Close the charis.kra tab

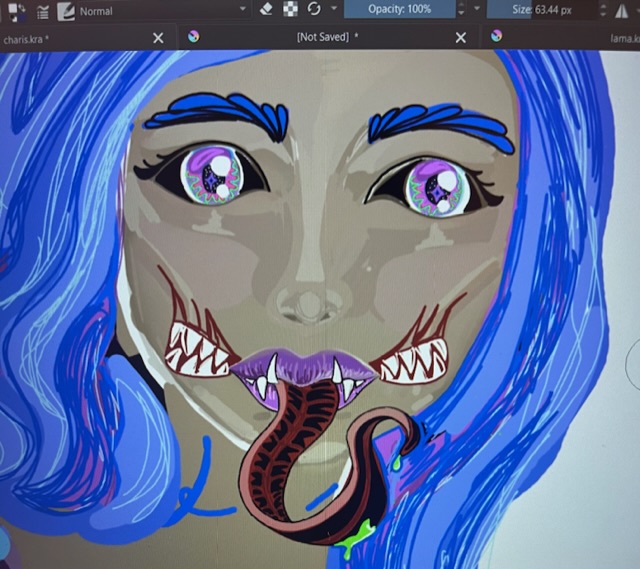pyautogui.click(x=158, y=37)
